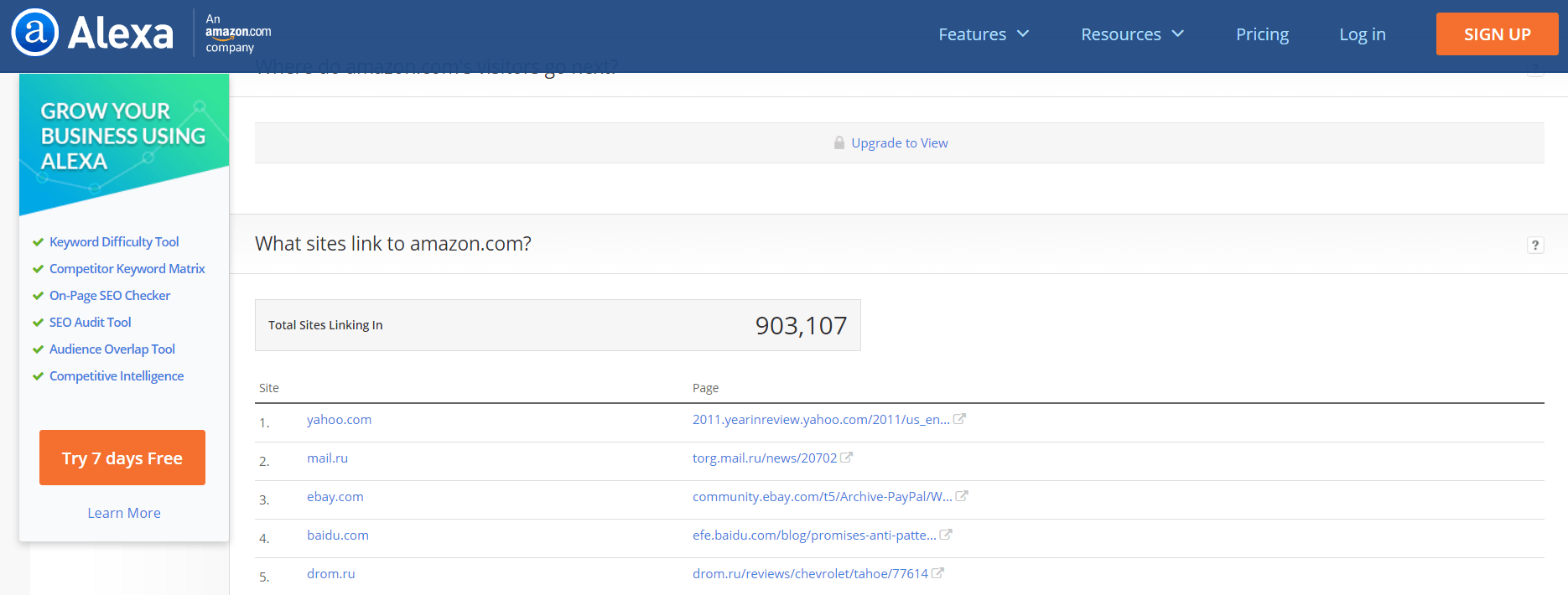
Task: Expand the Resources dropdown menu
Action: click(1132, 34)
